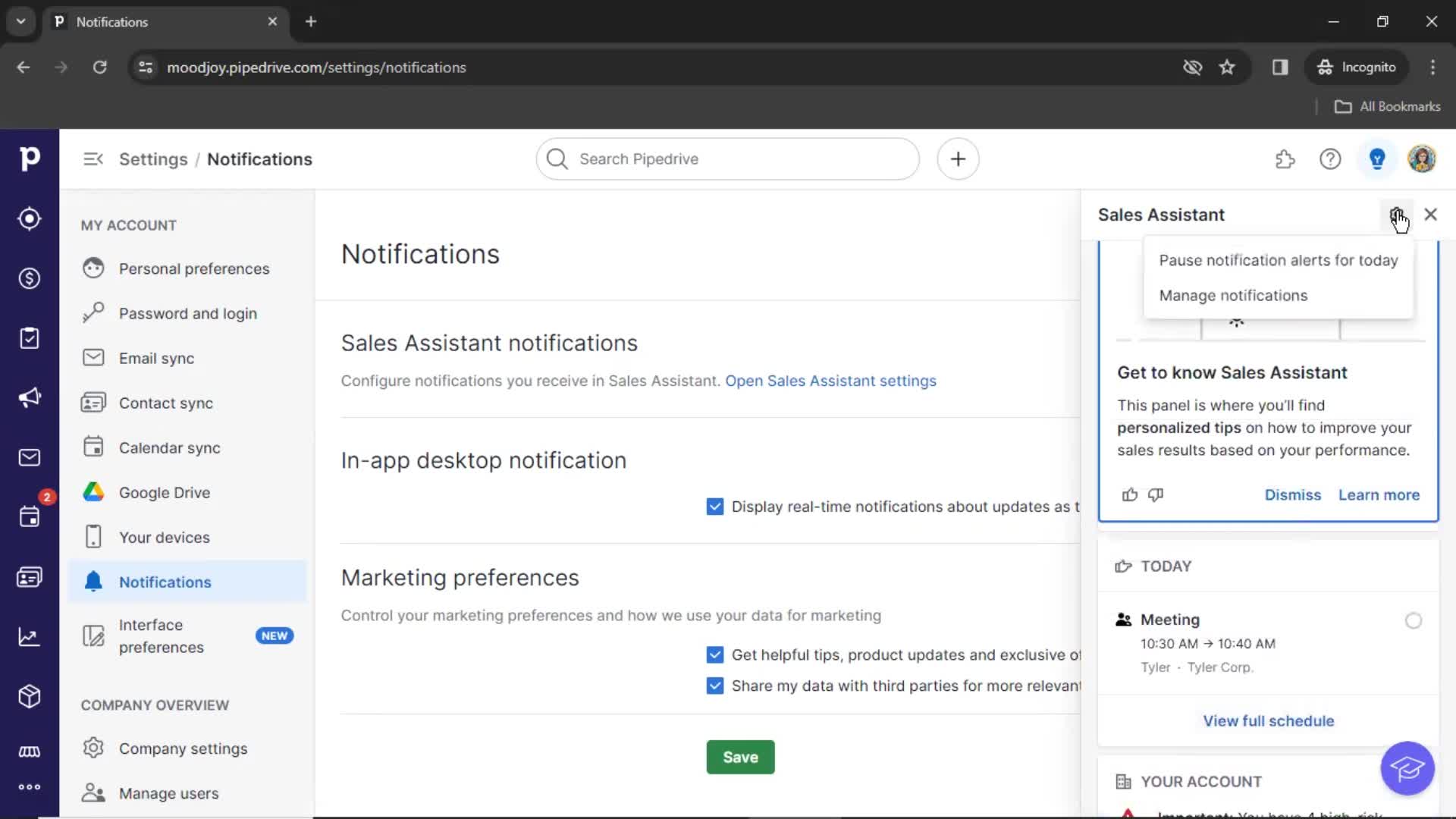Disable get helpful tips marketing checkbox

(715, 654)
